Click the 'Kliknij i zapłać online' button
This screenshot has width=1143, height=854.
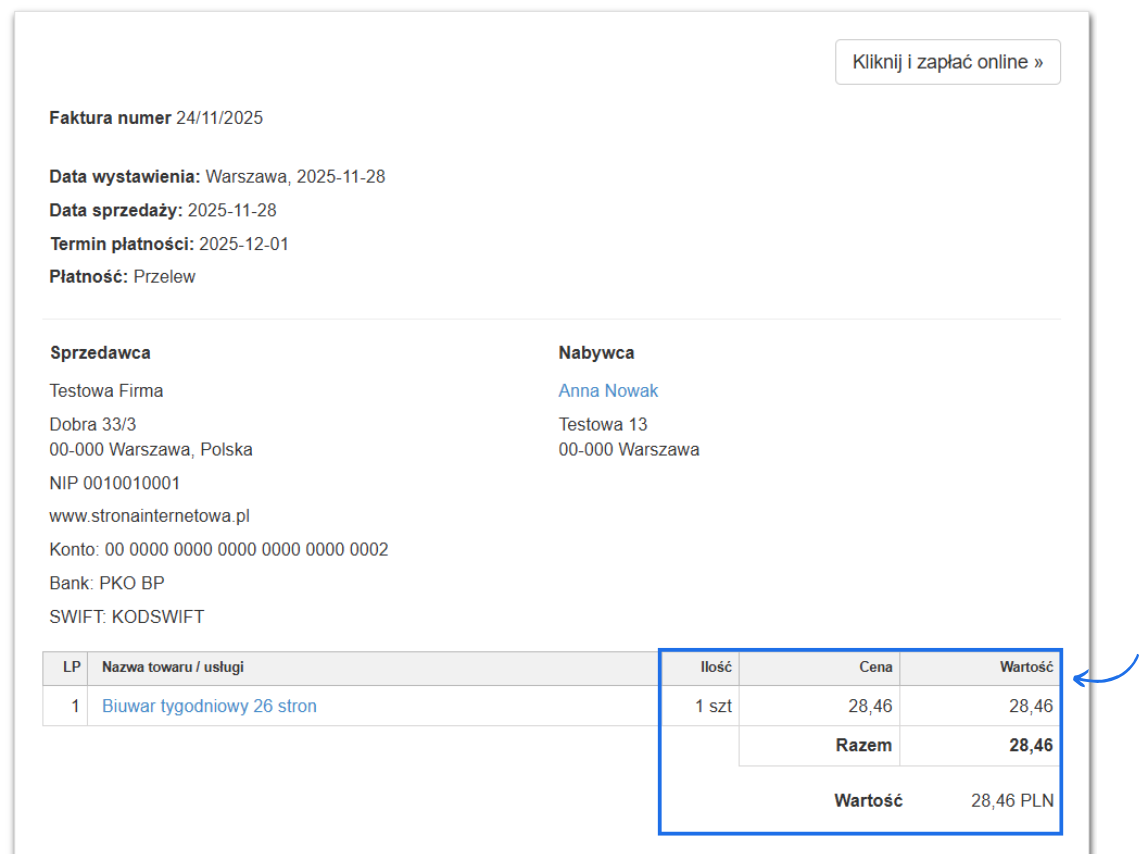click(947, 62)
